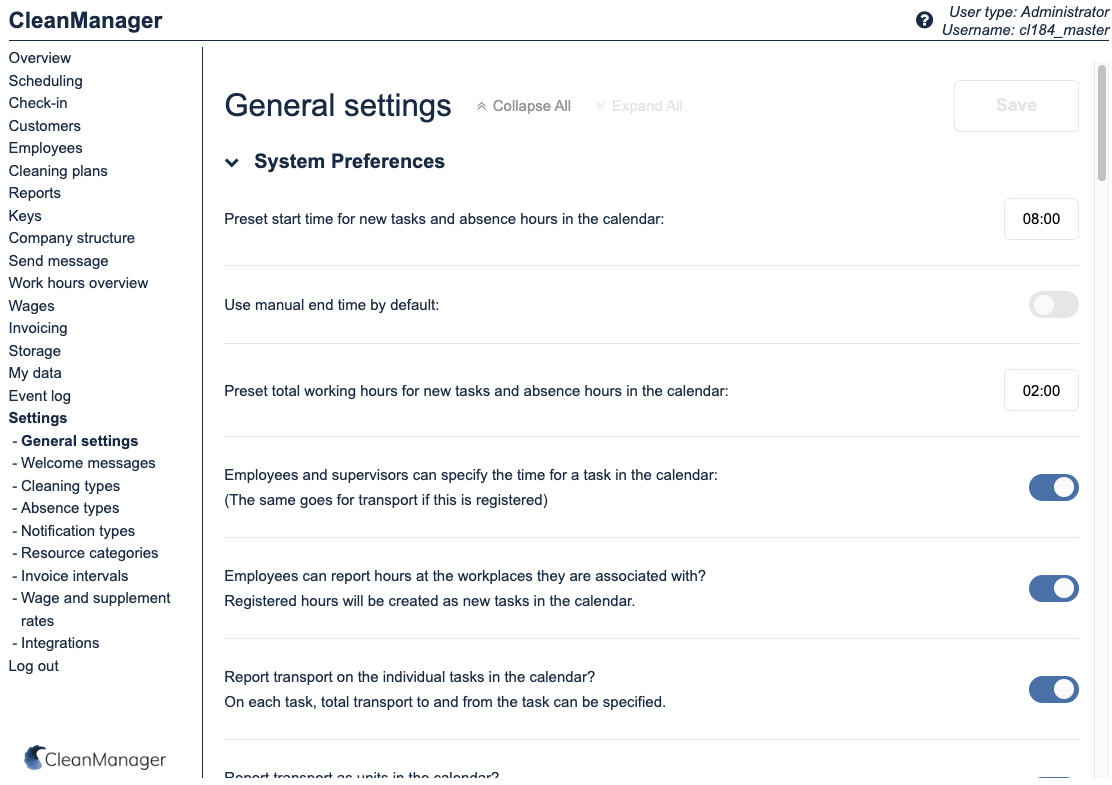The height and width of the screenshot is (785, 1112).
Task: Open the Welcome messages settings submenu
Action: [88, 463]
